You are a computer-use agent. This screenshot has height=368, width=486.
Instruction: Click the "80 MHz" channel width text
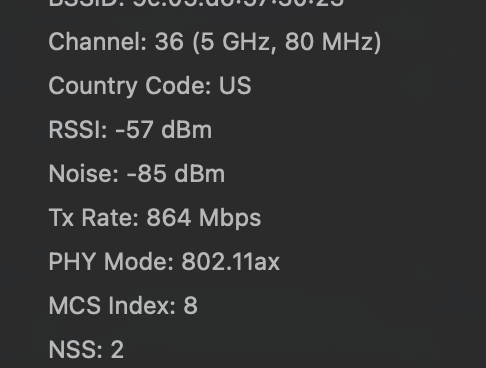(329, 42)
